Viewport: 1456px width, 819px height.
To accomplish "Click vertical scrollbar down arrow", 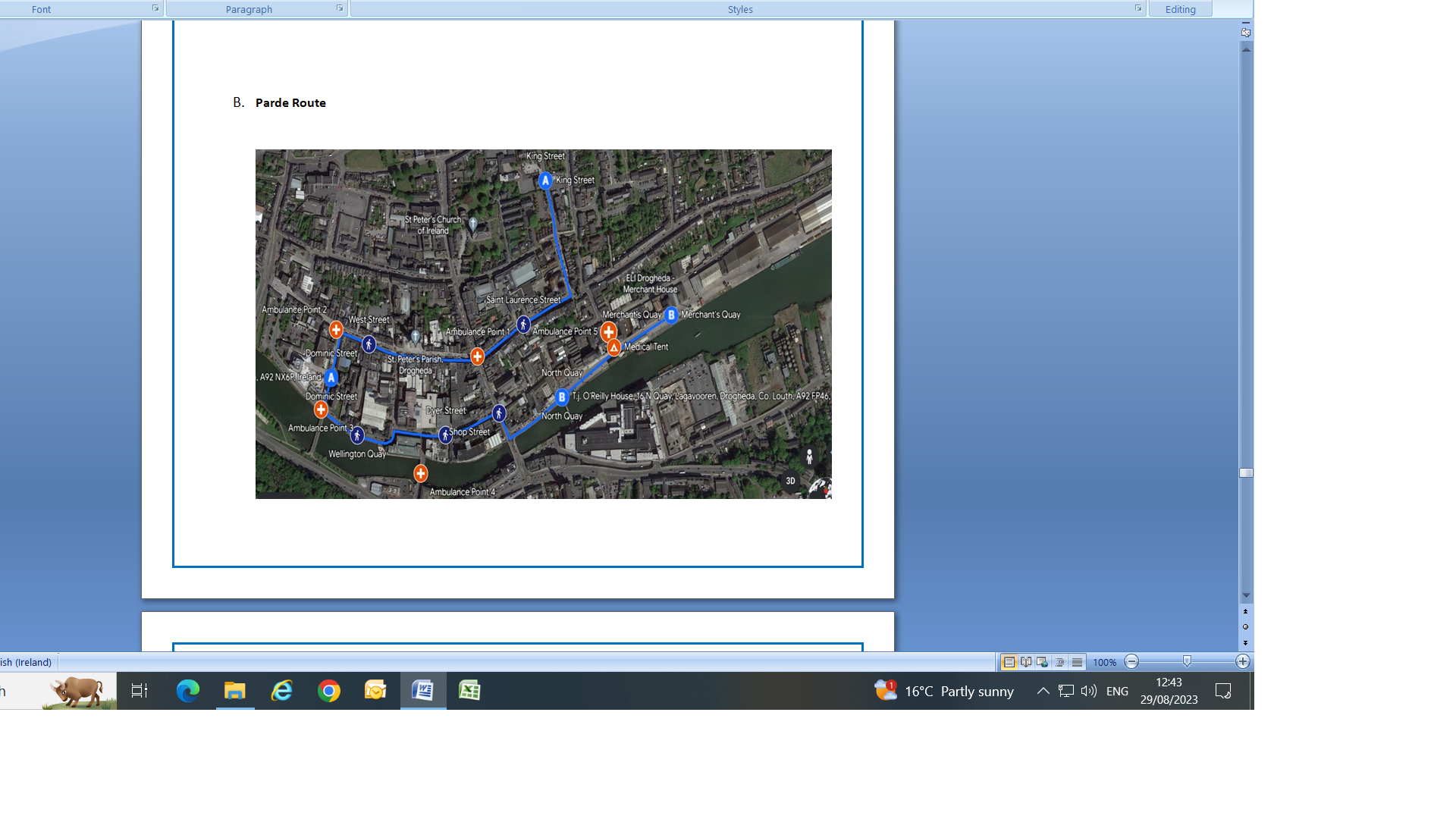I will click(x=1245, y=596).
